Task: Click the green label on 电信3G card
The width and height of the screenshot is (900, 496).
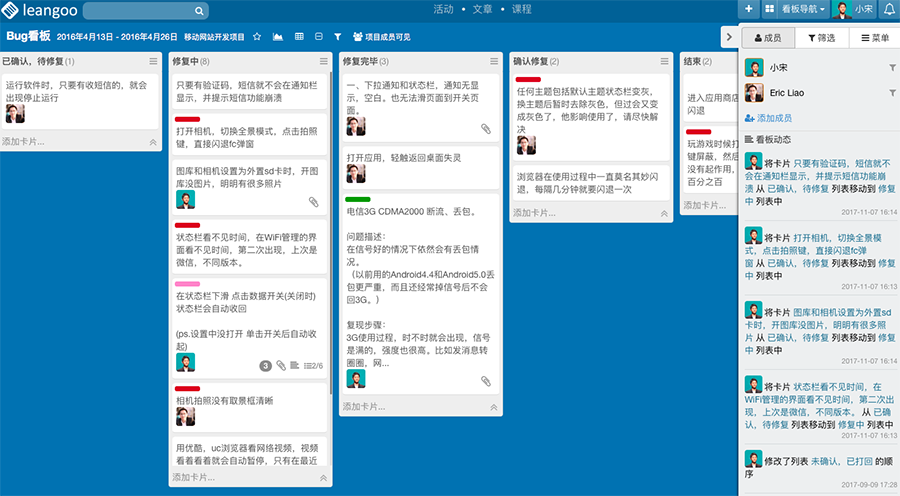Action: pos(358,199)
